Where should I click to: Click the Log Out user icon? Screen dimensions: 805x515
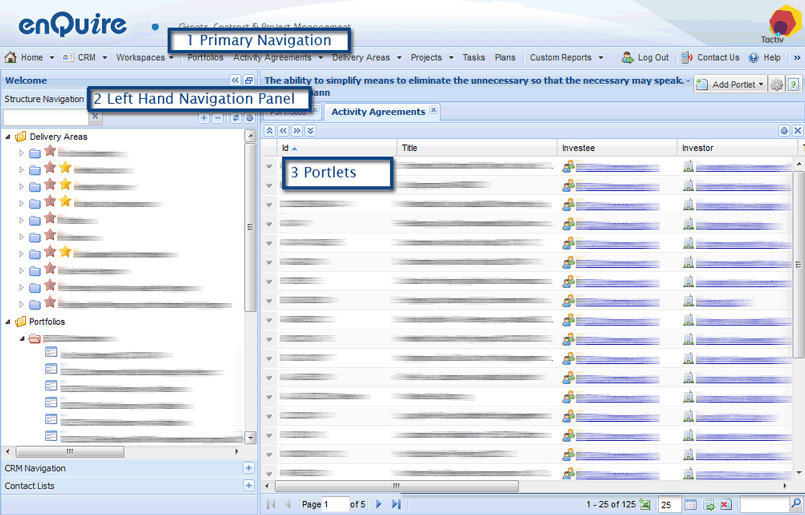pyautogui.click(x=627, y=58)
